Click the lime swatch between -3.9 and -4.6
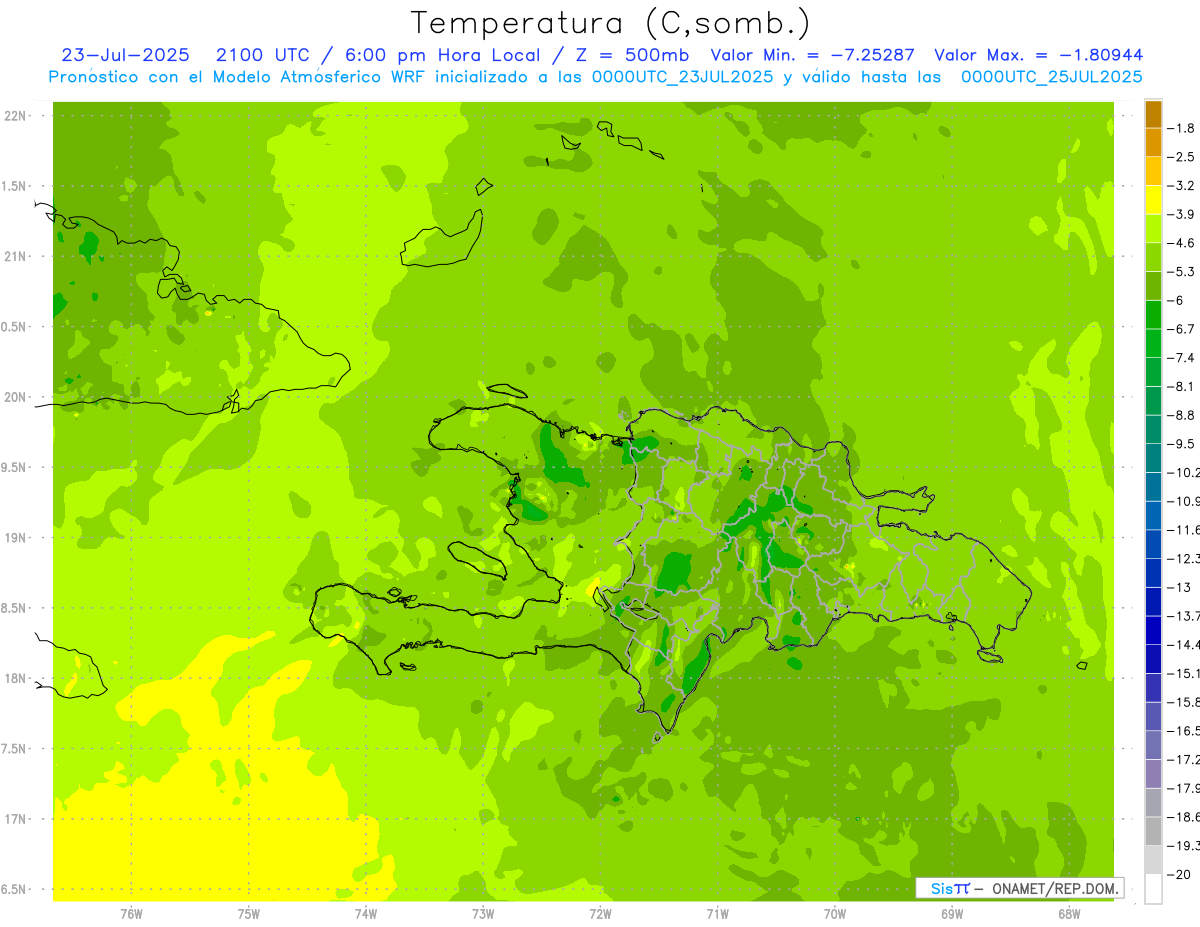This screenshot has width=1200, height=927. (x=1153, y=228)
